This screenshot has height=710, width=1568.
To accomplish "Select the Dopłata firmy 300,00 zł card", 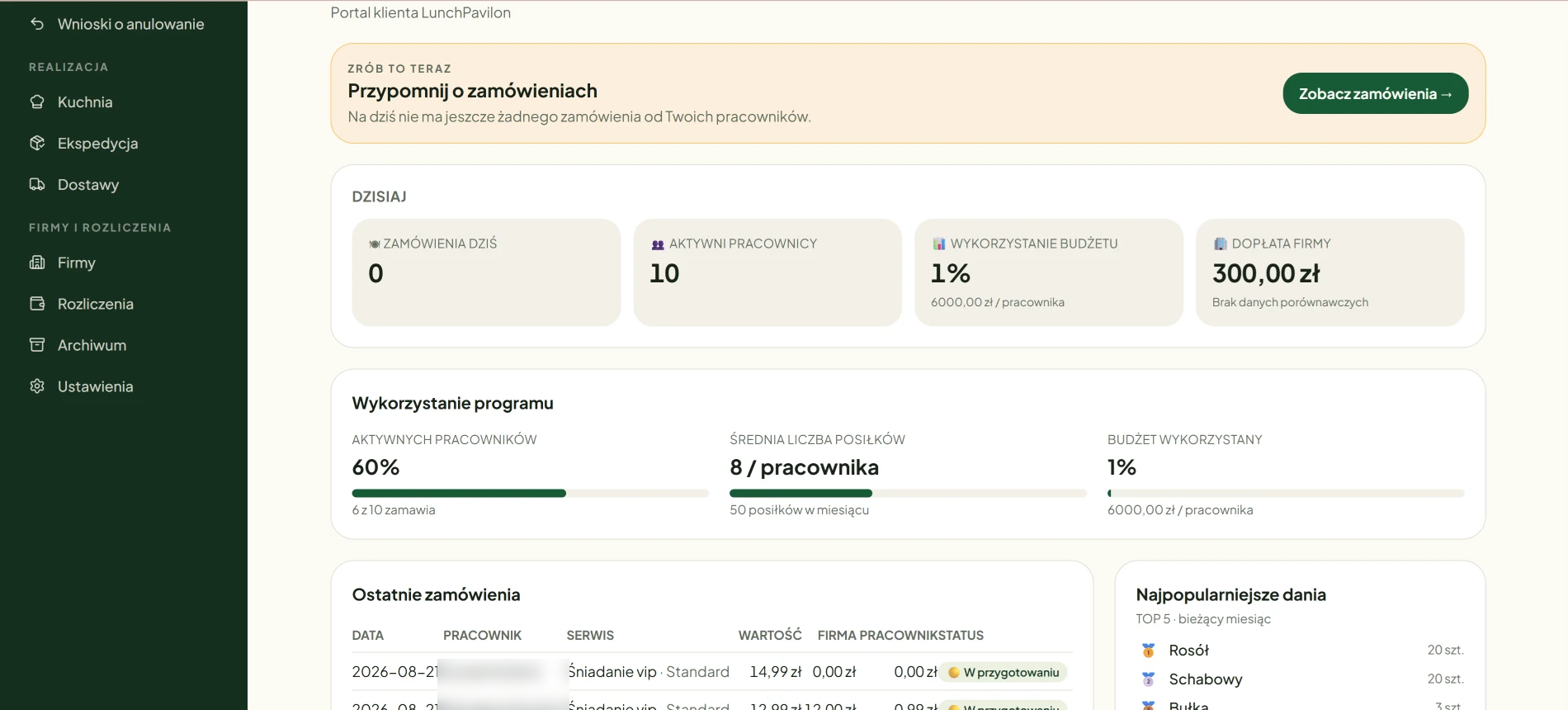I will click(x=1329, y=272).
